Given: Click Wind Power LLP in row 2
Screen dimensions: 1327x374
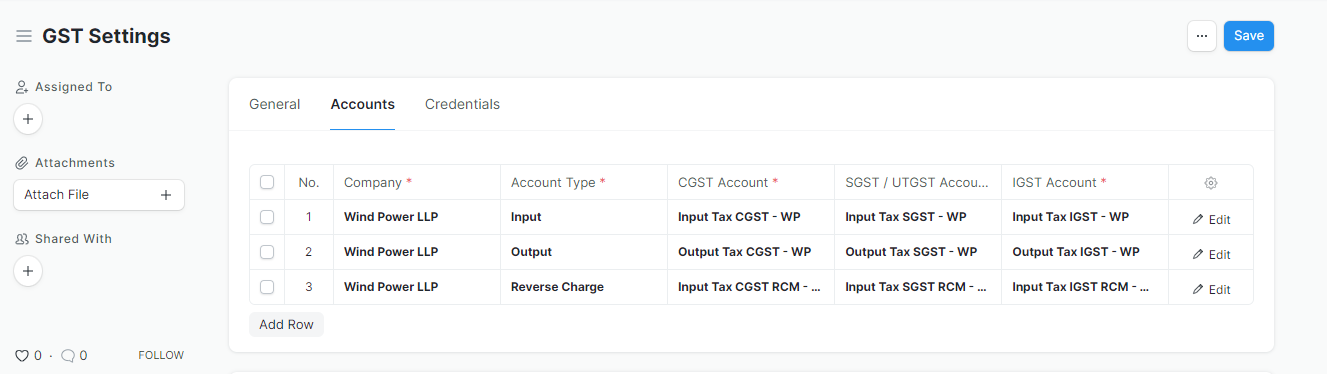Looking at the screenshot, I should (x=417, y=252).
